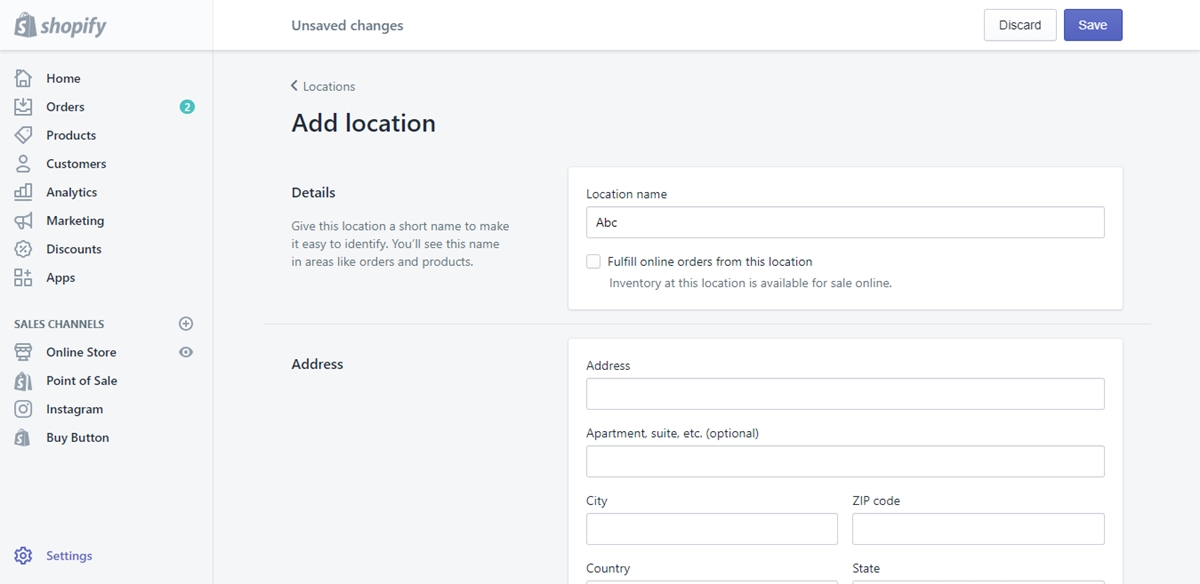Click the City input field
Viewport: 1200px width, 584px height.
(712, 529)
